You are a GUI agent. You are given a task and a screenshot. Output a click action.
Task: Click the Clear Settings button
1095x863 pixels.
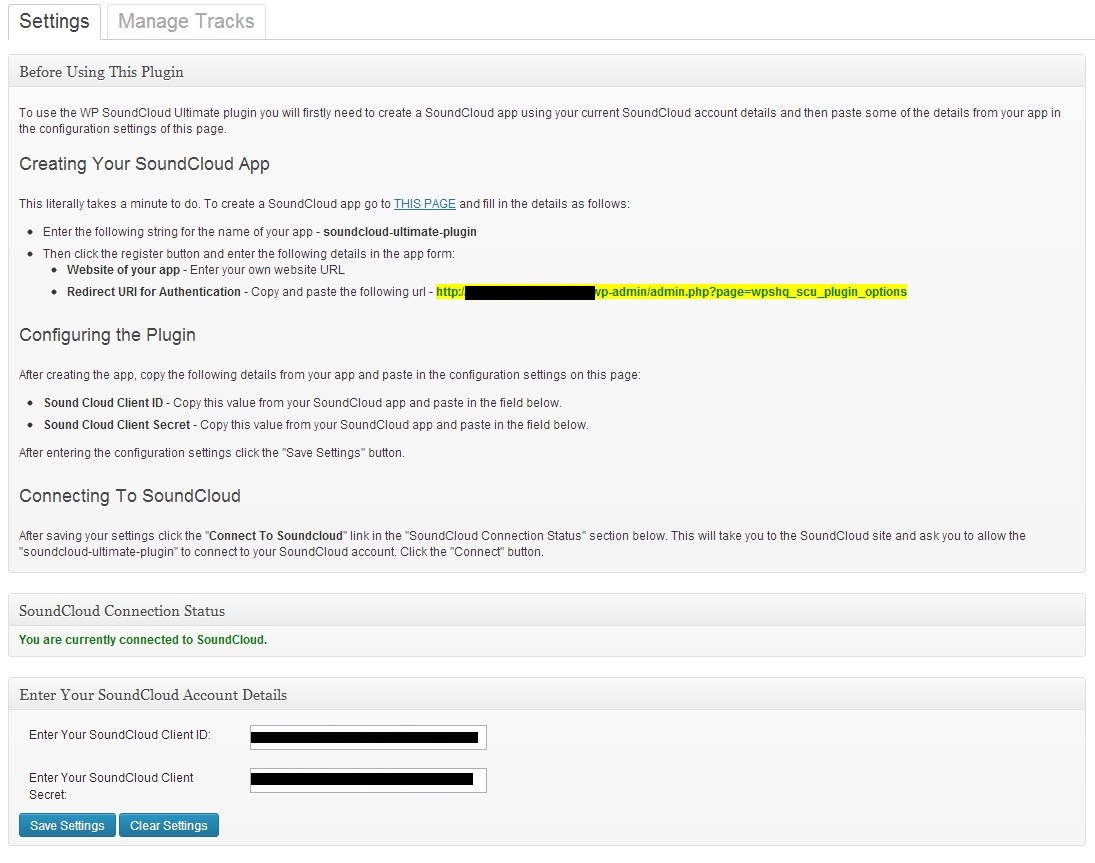coord(168,825)
